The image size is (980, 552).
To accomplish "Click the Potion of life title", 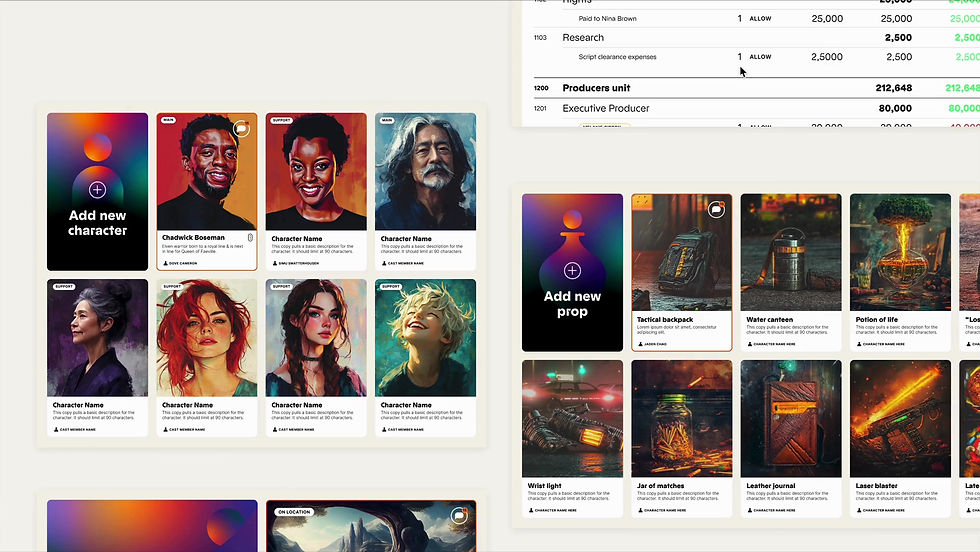I will (877, 319).
